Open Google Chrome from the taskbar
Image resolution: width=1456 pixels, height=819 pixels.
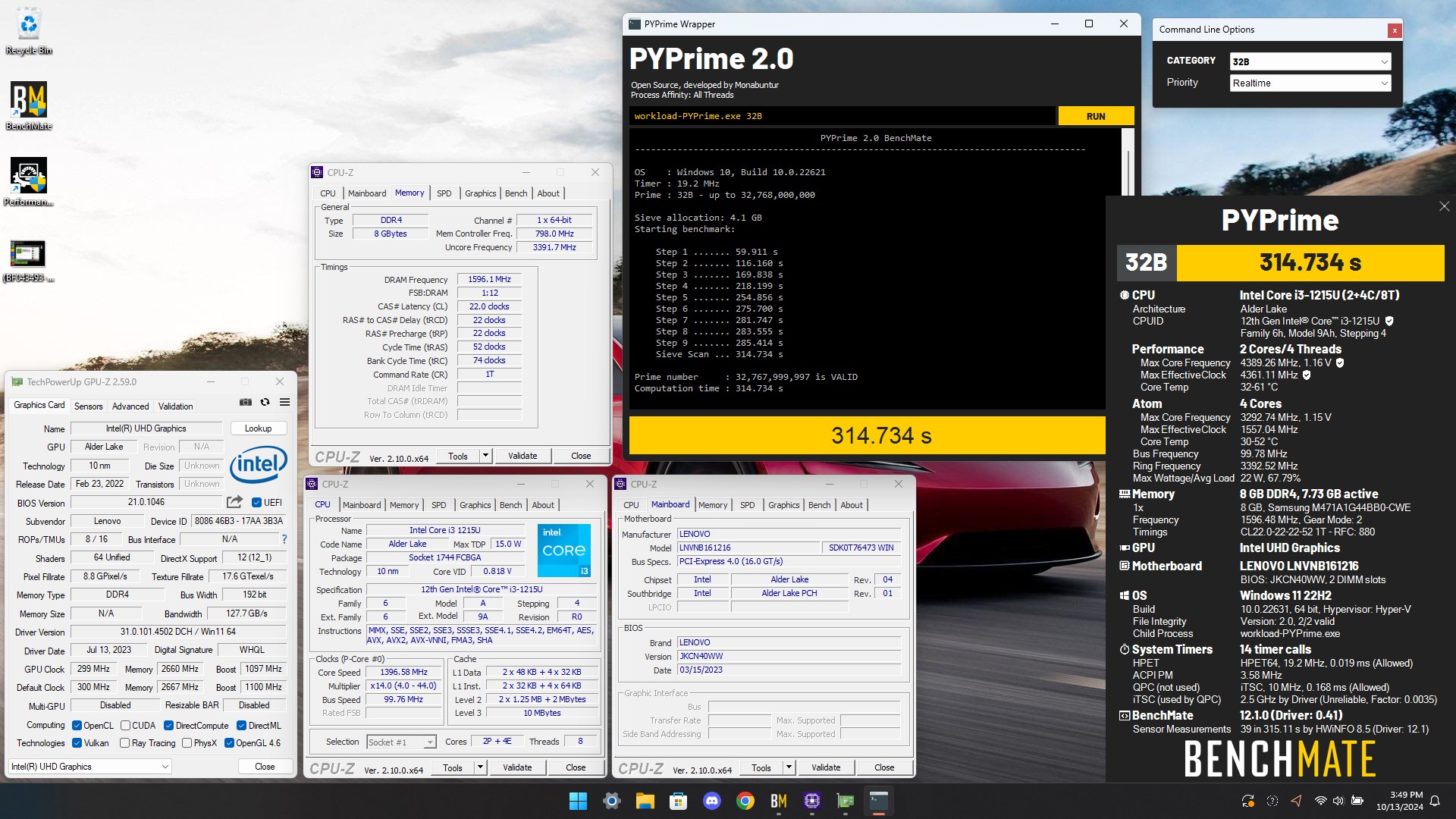[x=745, y=801]
